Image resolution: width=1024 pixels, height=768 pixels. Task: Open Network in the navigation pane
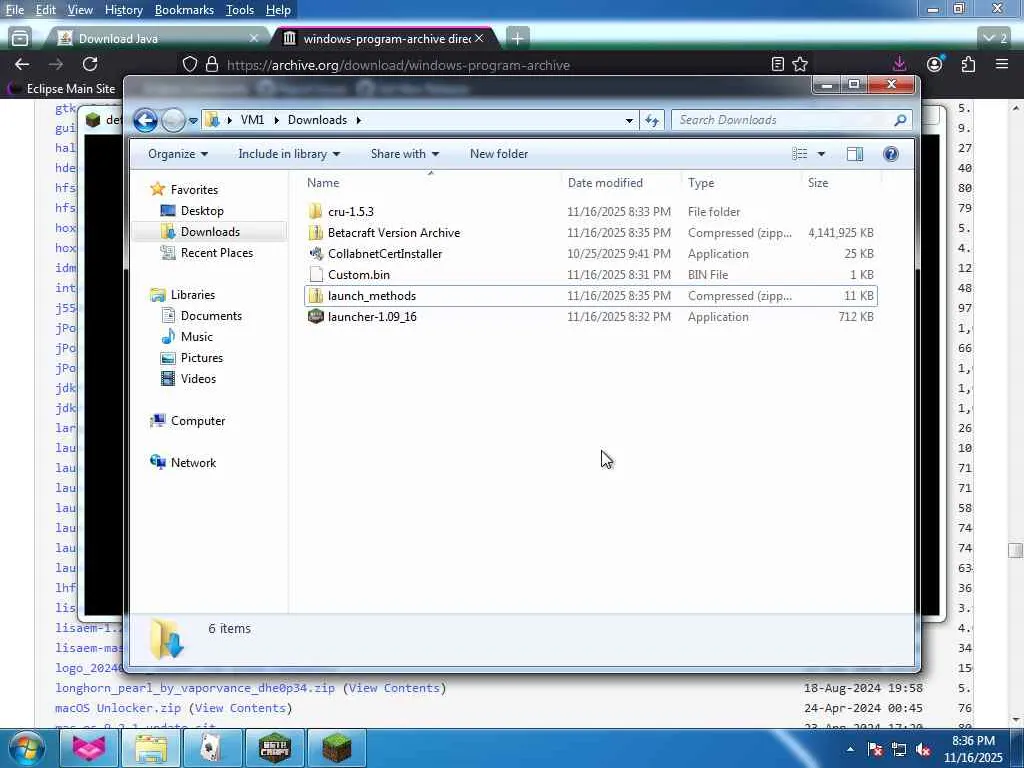pyautogui.click(x=193, y=462)
